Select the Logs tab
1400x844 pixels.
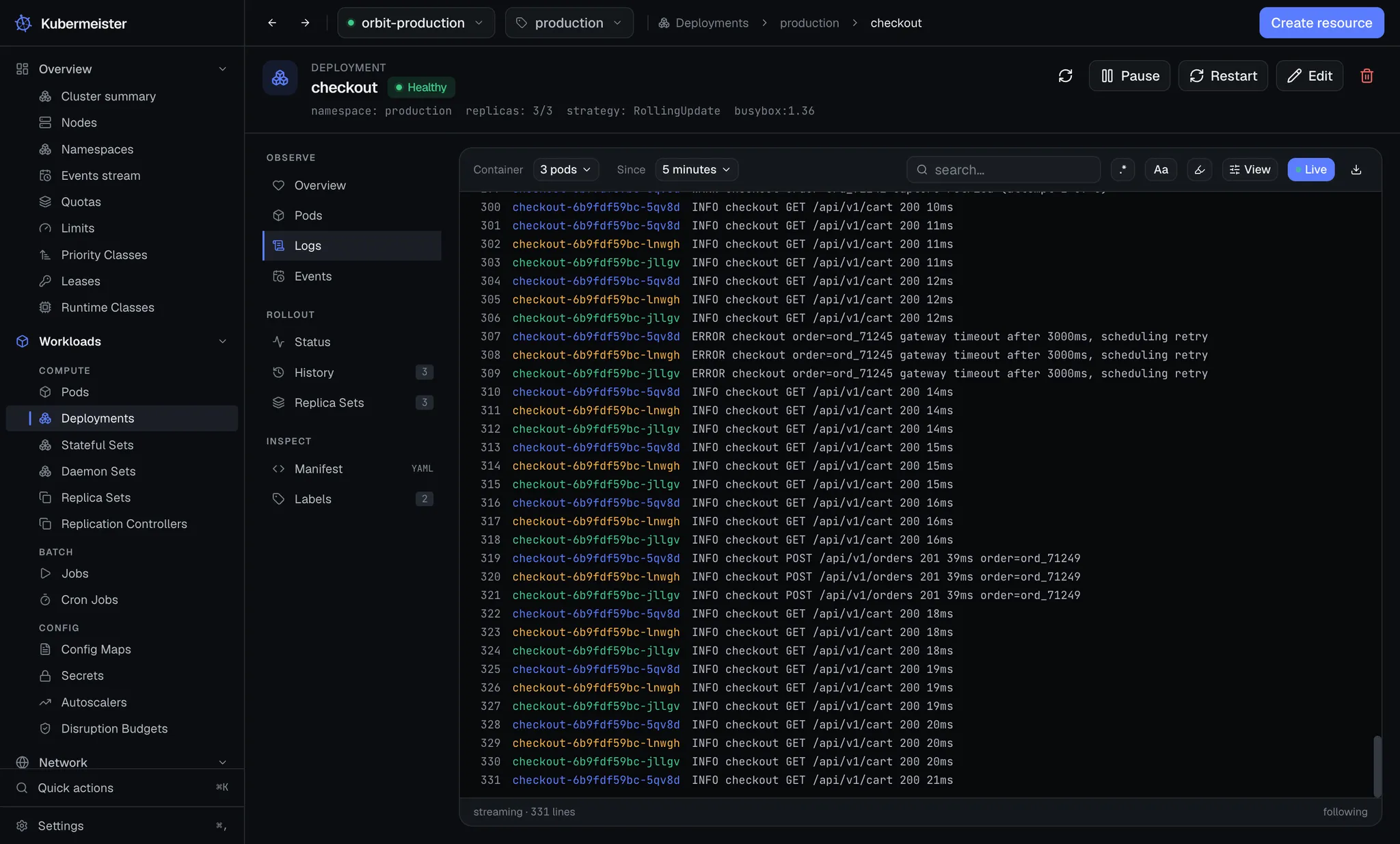point(352,246)
